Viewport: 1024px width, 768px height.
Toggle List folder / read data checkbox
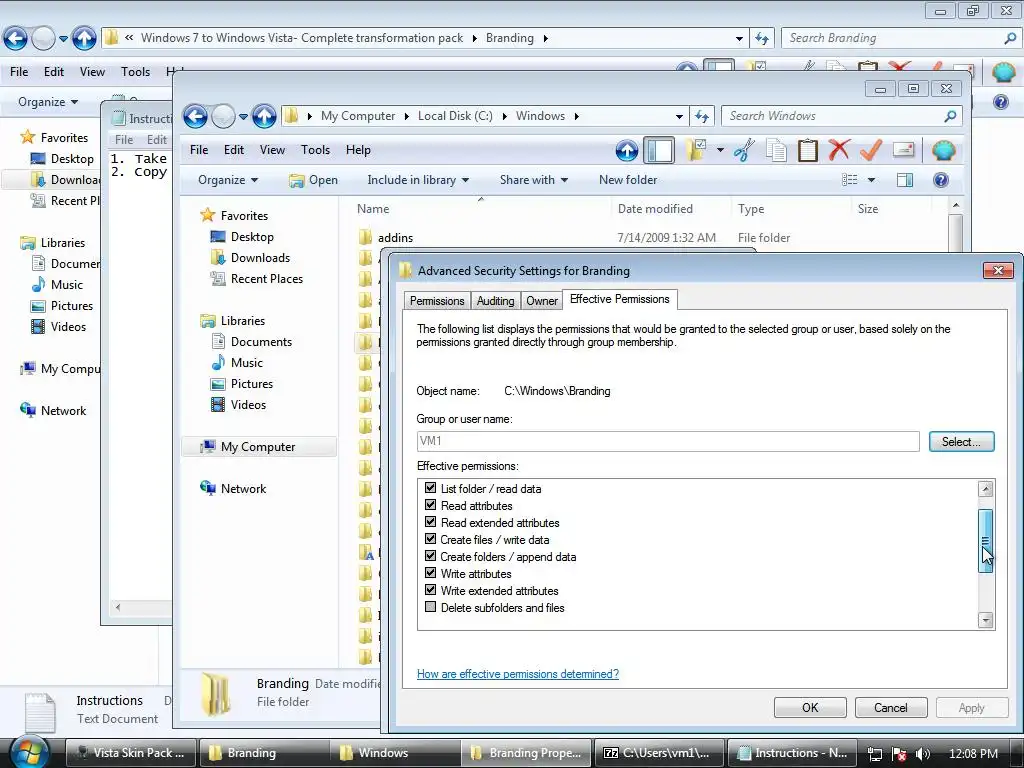[x=430, y=488]
